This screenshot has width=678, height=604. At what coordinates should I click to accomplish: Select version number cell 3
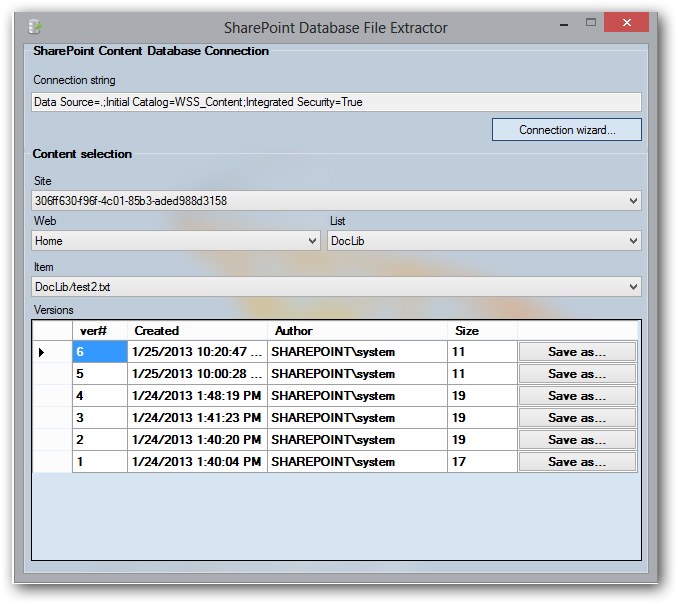pos(100,418)
